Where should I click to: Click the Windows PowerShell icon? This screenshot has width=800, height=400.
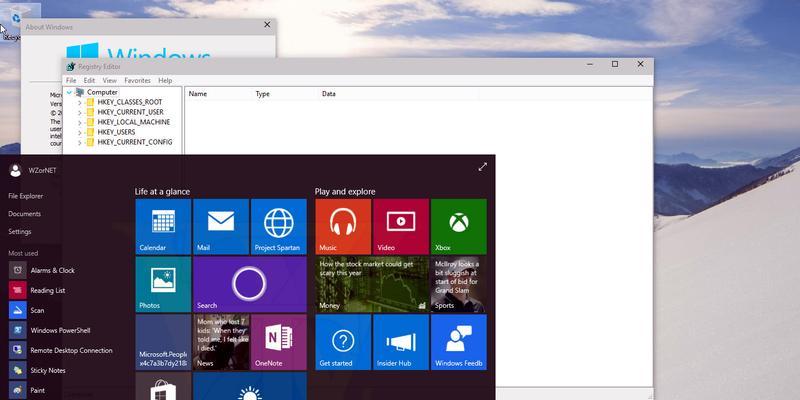18,330
